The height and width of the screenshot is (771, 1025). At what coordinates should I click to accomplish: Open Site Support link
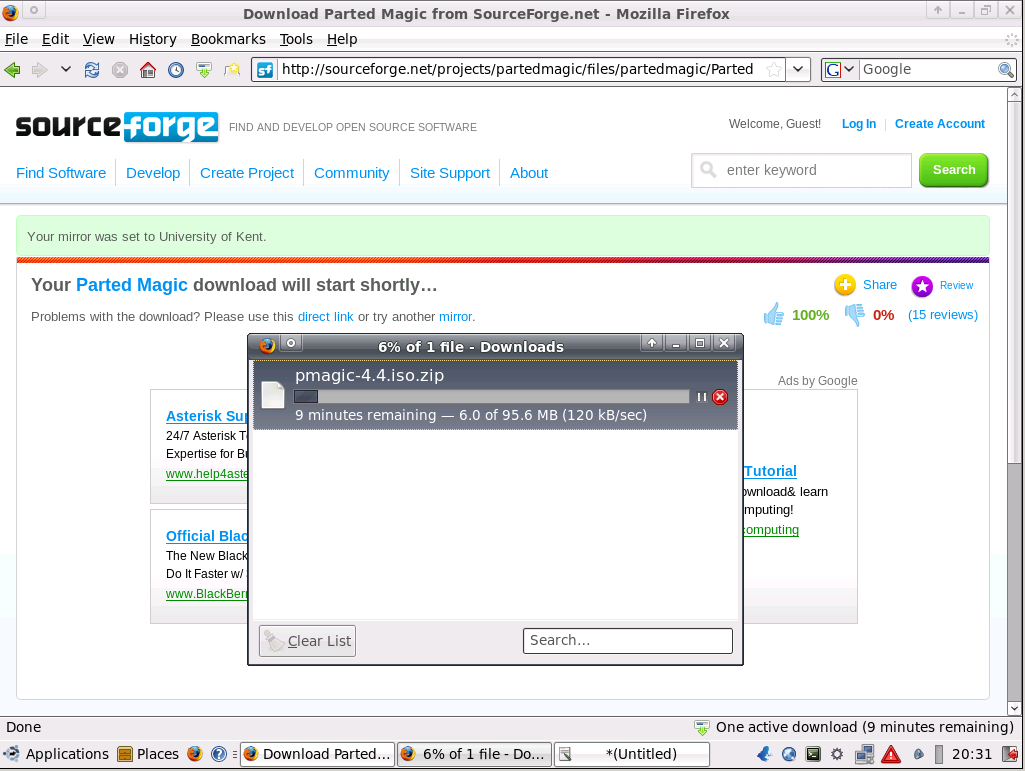click(x=450, y=173)
